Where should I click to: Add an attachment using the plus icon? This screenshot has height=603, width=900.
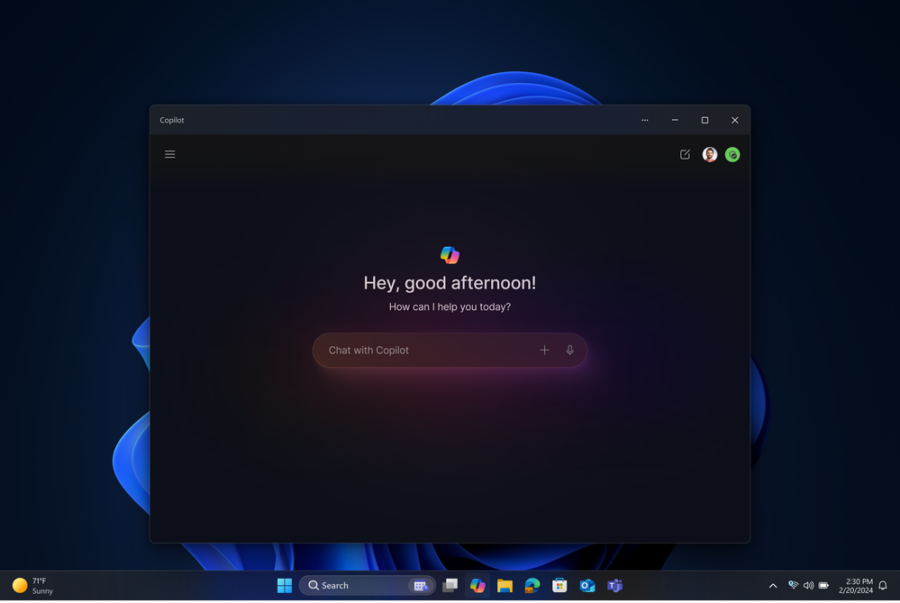544,350
